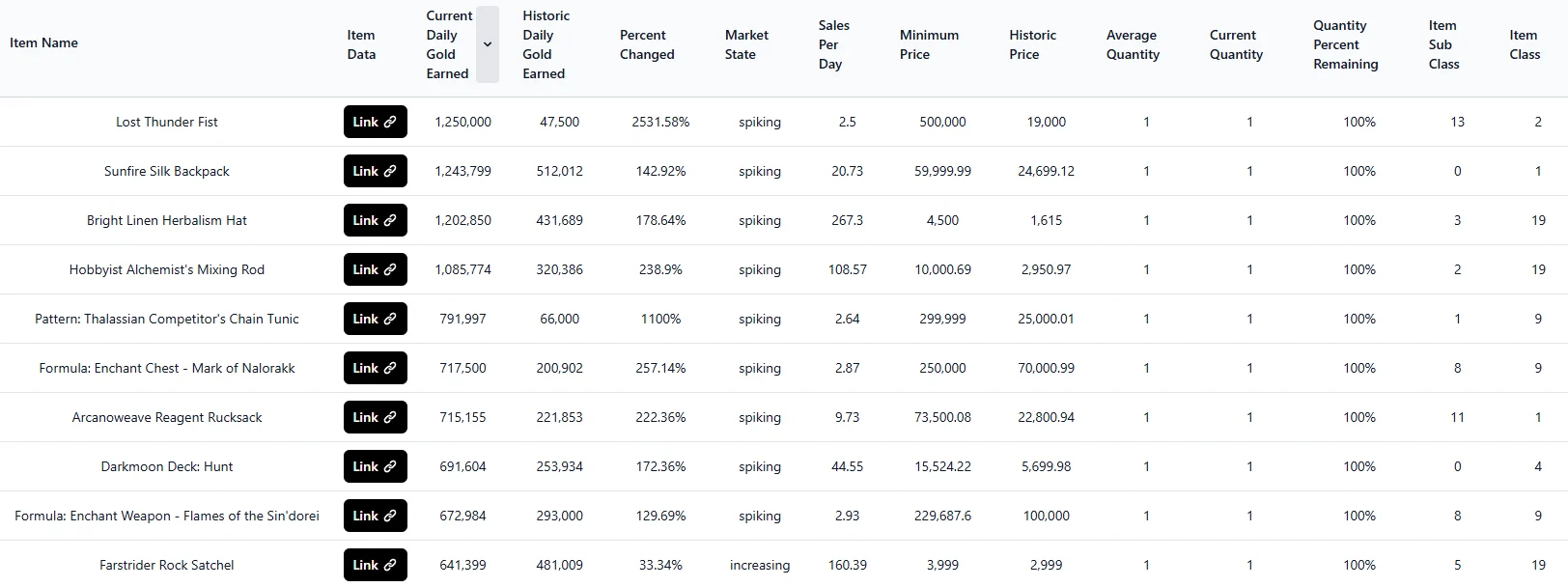
Task: Click Quantity Percent Remaining column header
Action: pyautogui.click(x=1345, y=44)
